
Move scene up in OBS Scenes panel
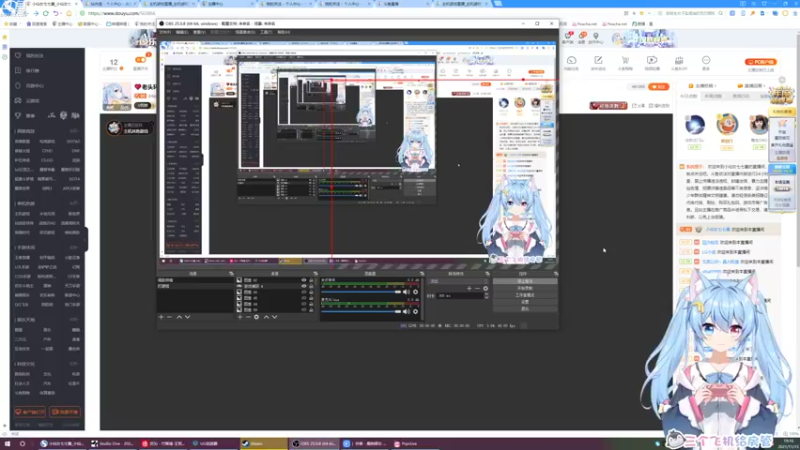click(179, 317)
